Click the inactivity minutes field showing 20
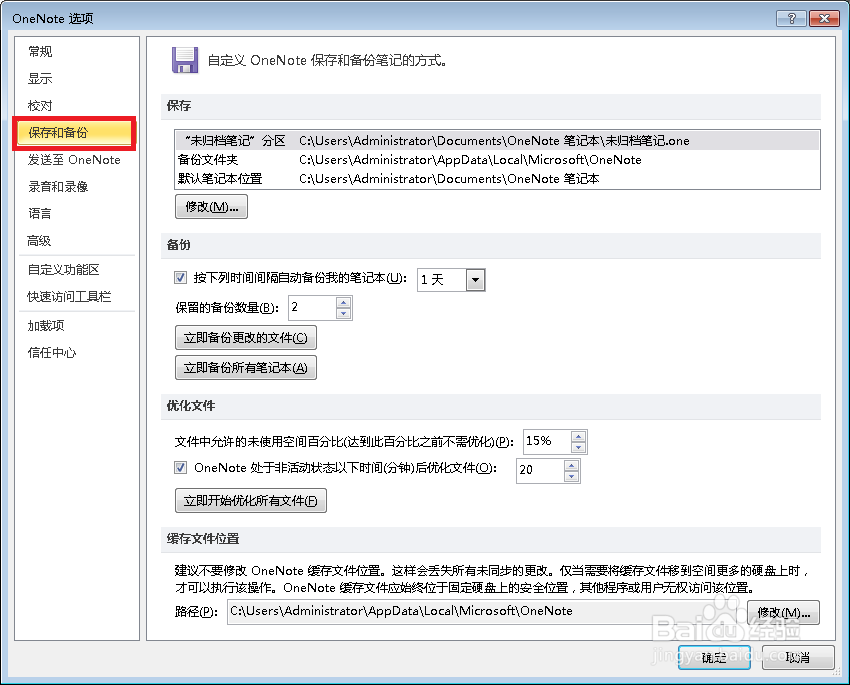 [540, 470]
